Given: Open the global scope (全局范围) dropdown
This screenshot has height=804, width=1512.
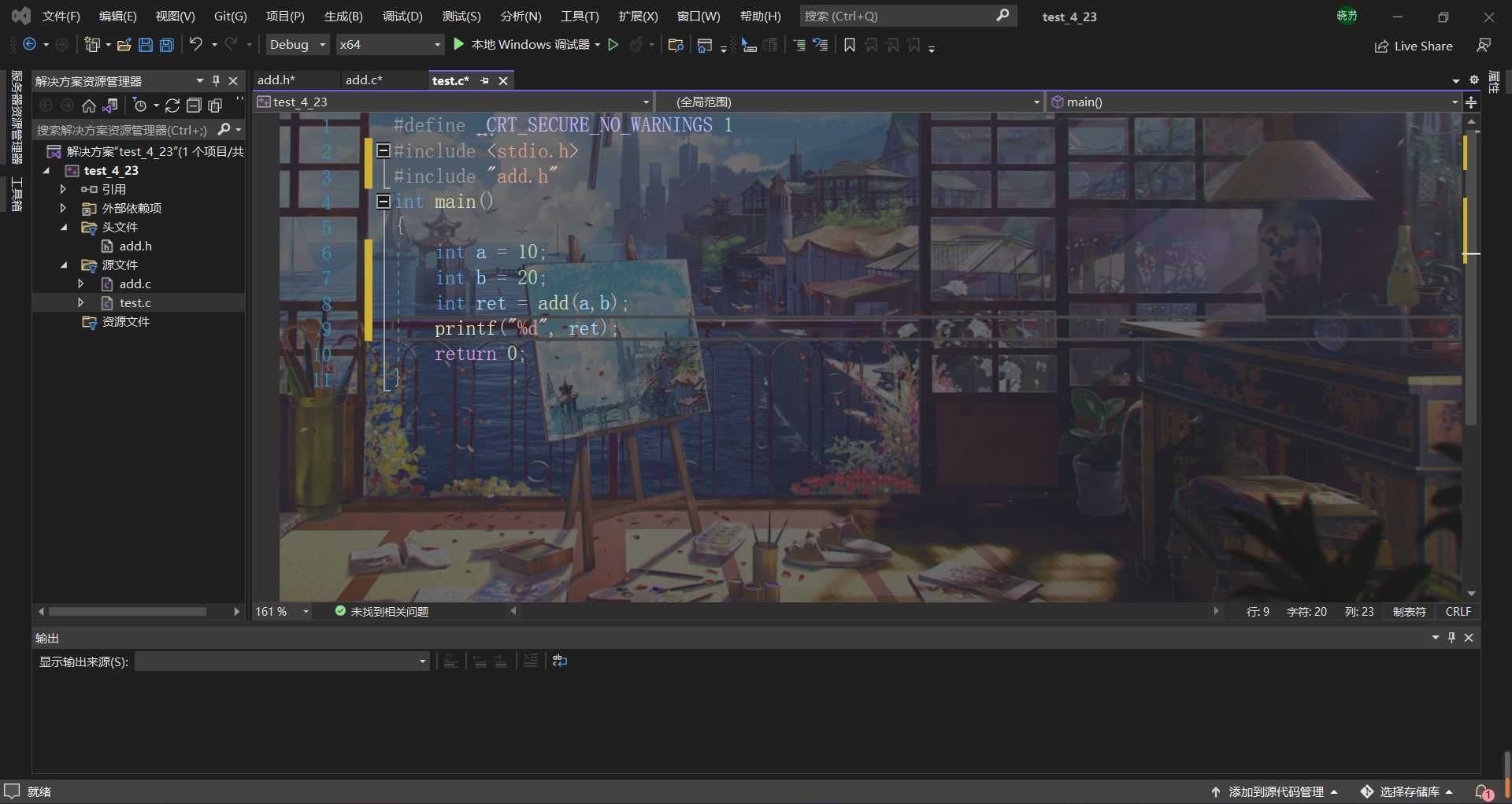Looking at the screenshot, I should click(849, 102).
